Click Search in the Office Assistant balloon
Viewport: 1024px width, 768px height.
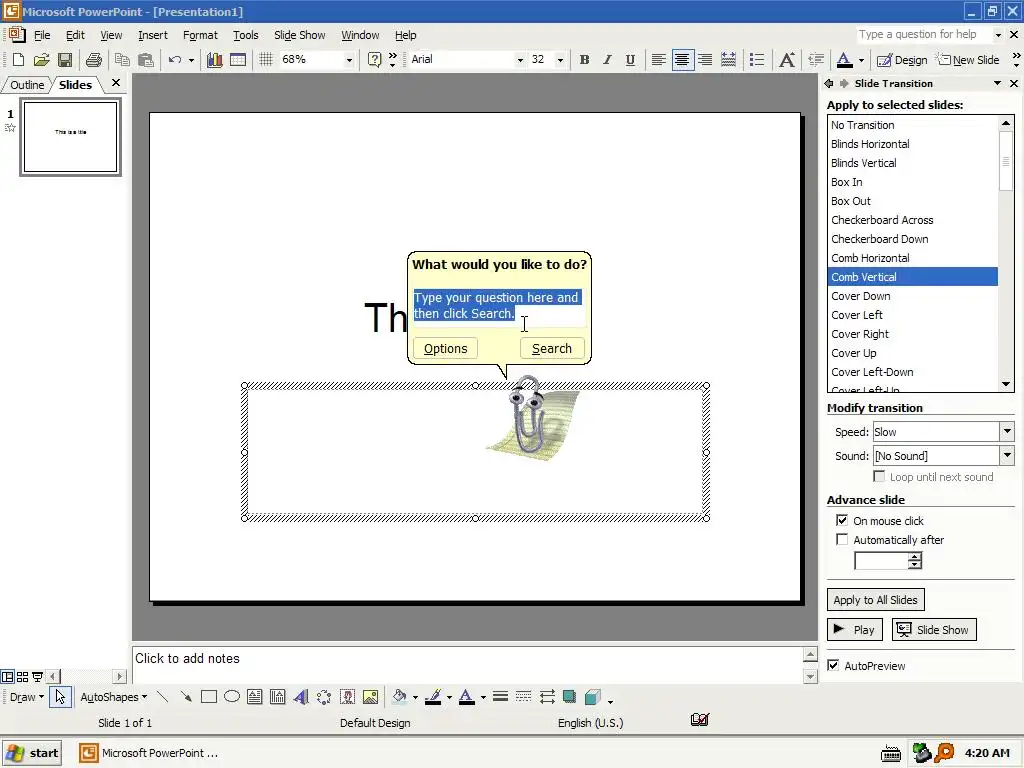point(552,348)
